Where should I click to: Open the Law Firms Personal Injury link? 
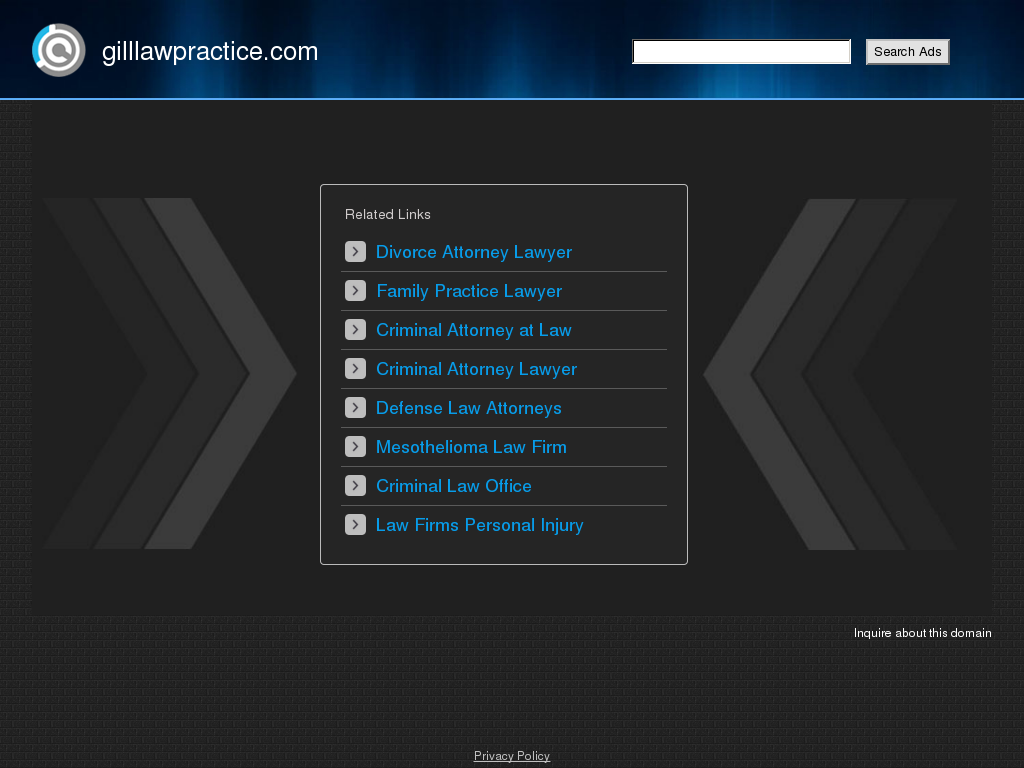pos(480,525)
